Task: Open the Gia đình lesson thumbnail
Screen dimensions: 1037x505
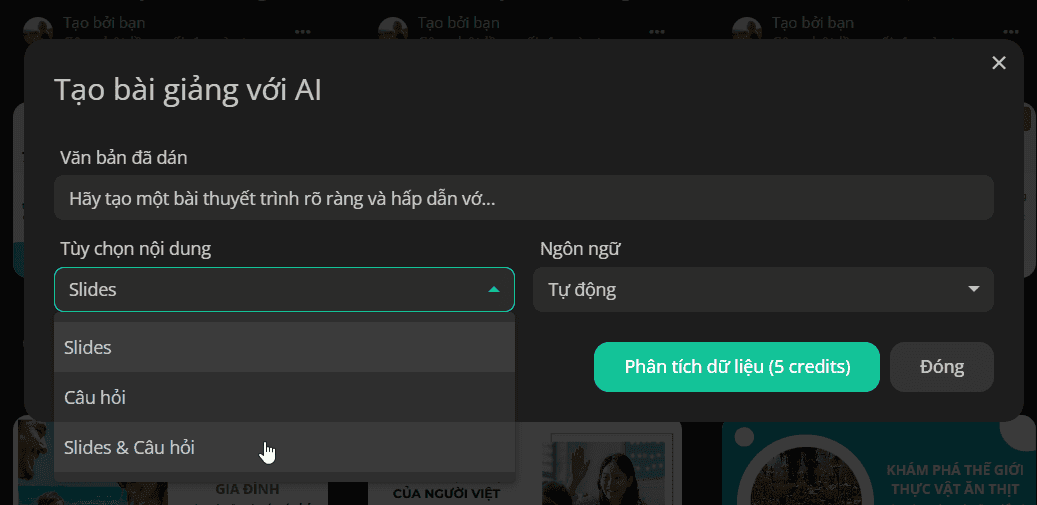Action: (x=171, y=464)
